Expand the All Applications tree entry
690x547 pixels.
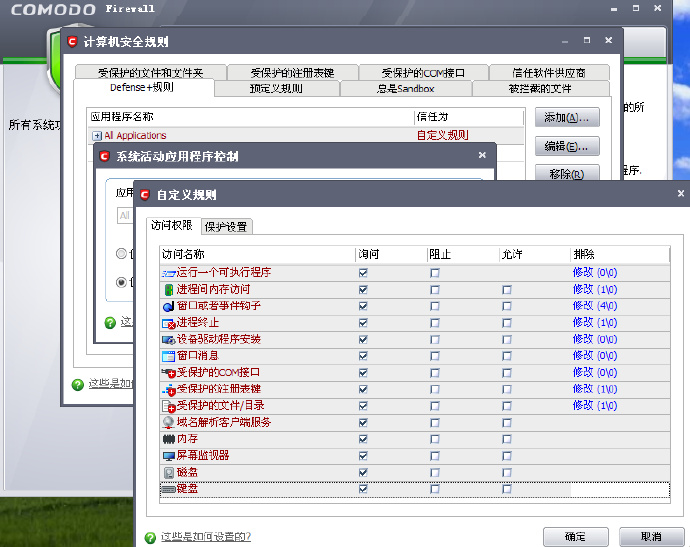(97, 136)
